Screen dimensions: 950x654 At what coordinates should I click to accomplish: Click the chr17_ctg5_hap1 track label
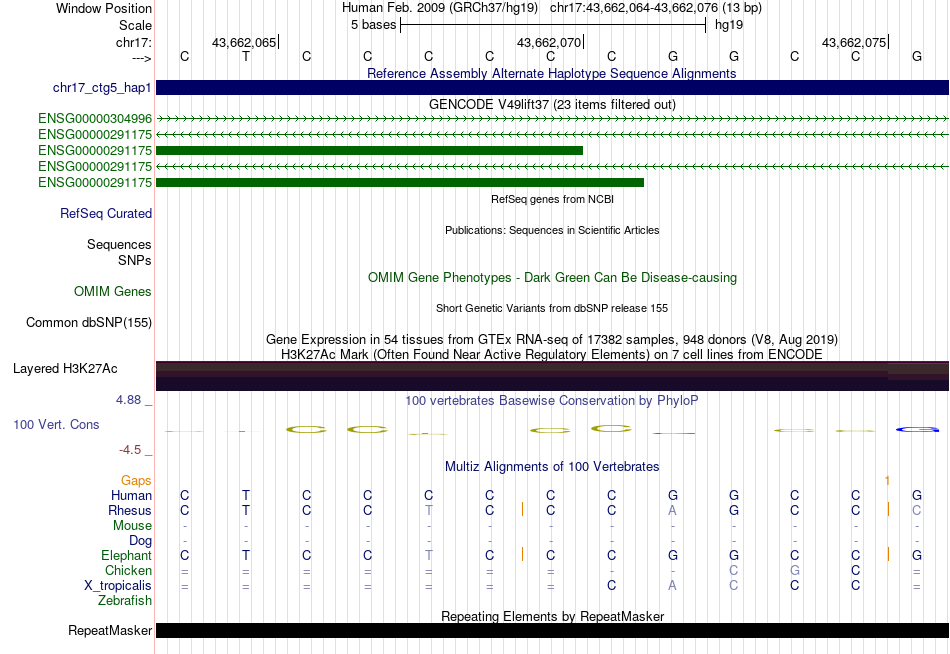[x=102, y=88]
